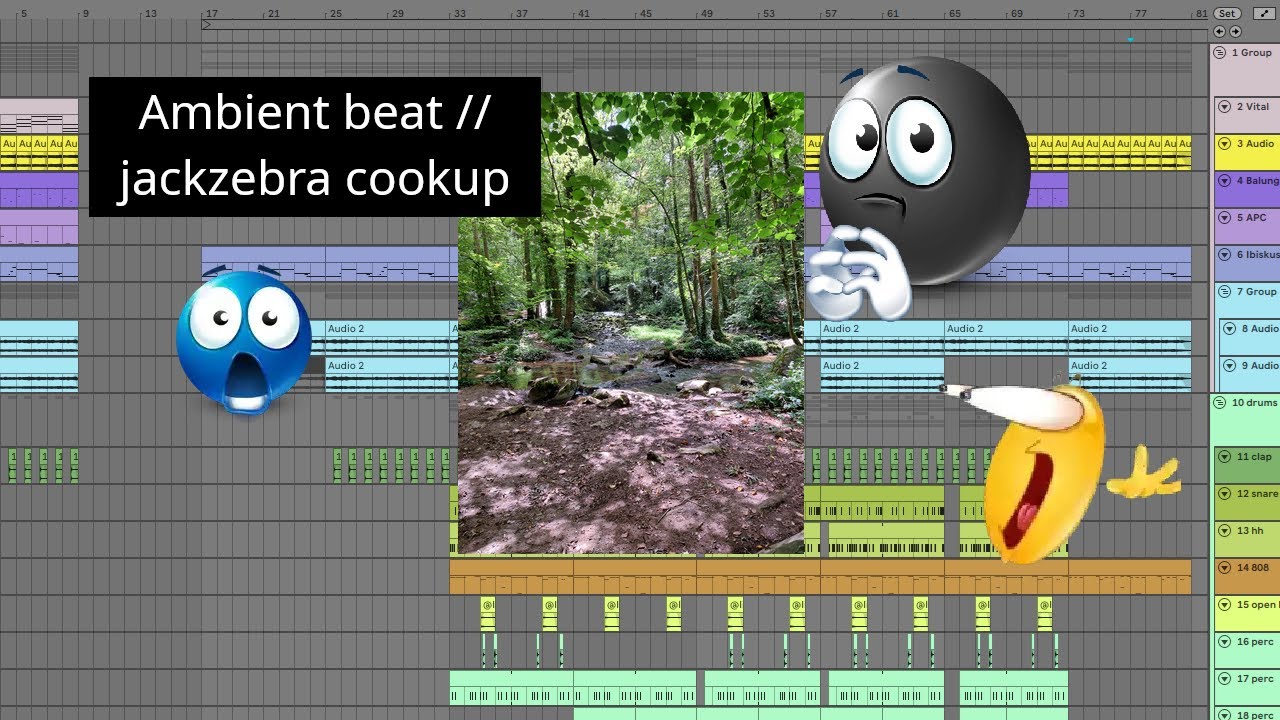Unfold the 3 Audio track
This screenshot has width=1280, height=720.
(1224, 143)
